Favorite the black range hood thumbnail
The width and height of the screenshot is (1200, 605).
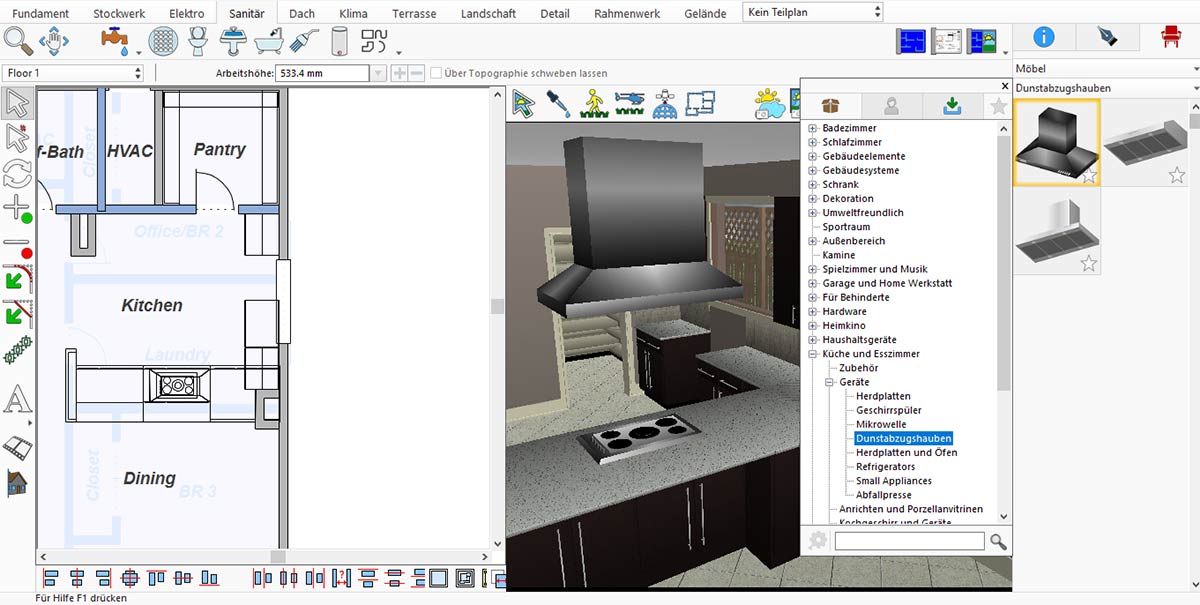pyautogui.click(x=1089, y=176)
